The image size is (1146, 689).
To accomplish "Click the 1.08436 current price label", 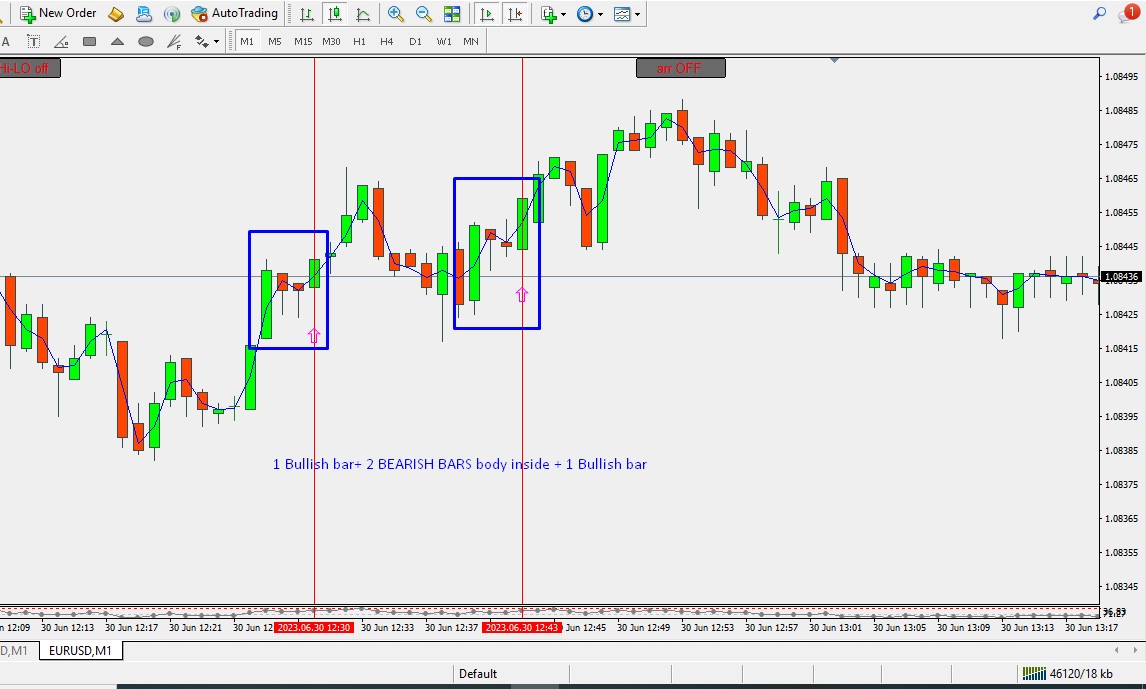I will tap(1122, 277).
